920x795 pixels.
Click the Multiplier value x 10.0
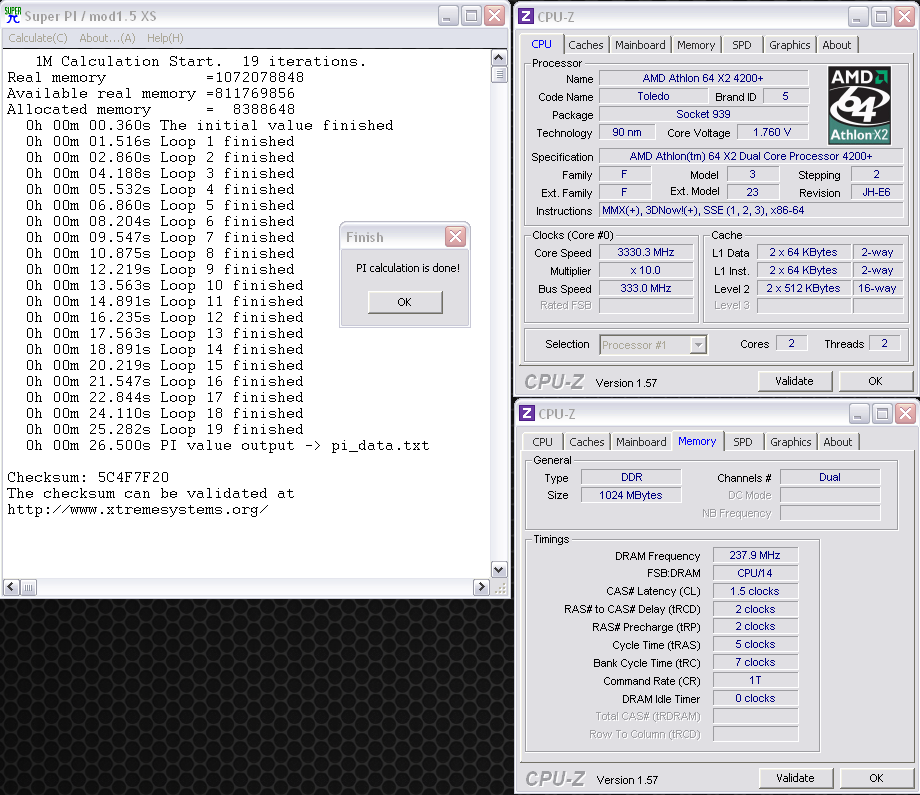646,270
